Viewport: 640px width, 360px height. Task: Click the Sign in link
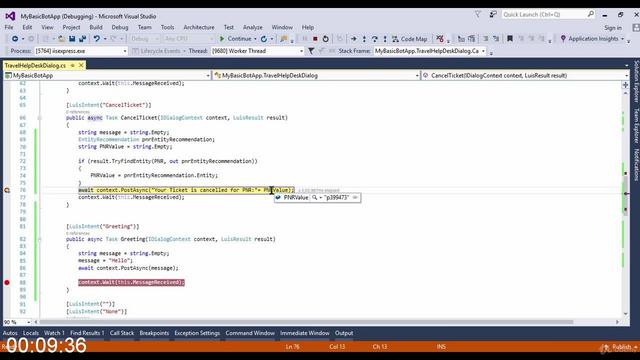click(613, 28)
